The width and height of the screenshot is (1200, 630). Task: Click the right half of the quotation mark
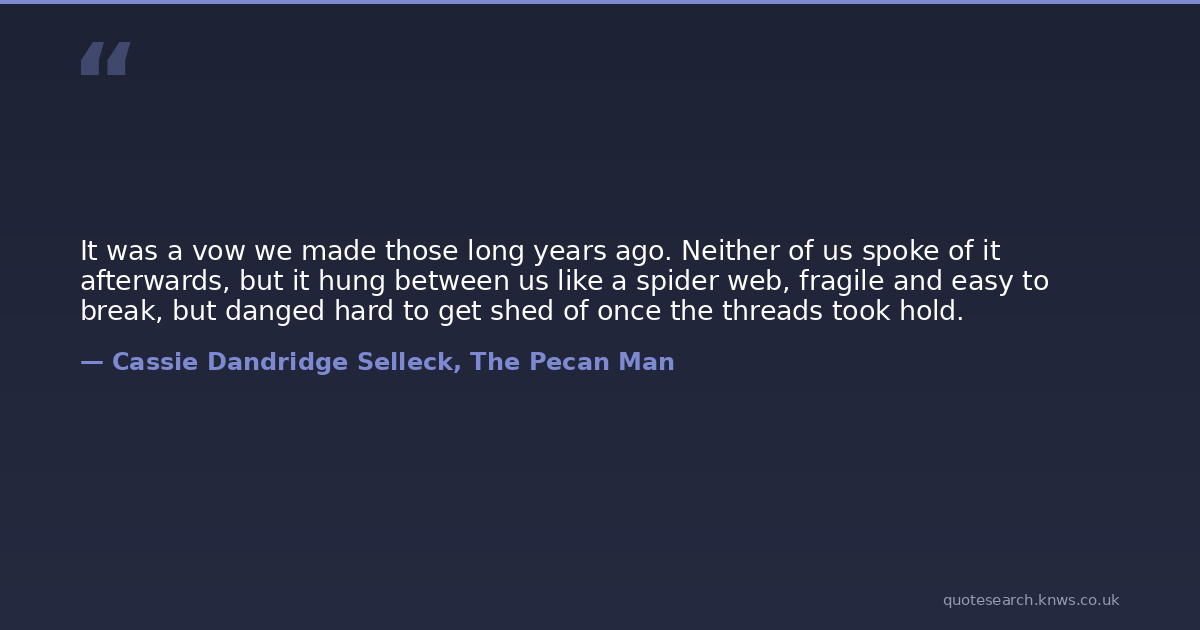pos(118,59)
